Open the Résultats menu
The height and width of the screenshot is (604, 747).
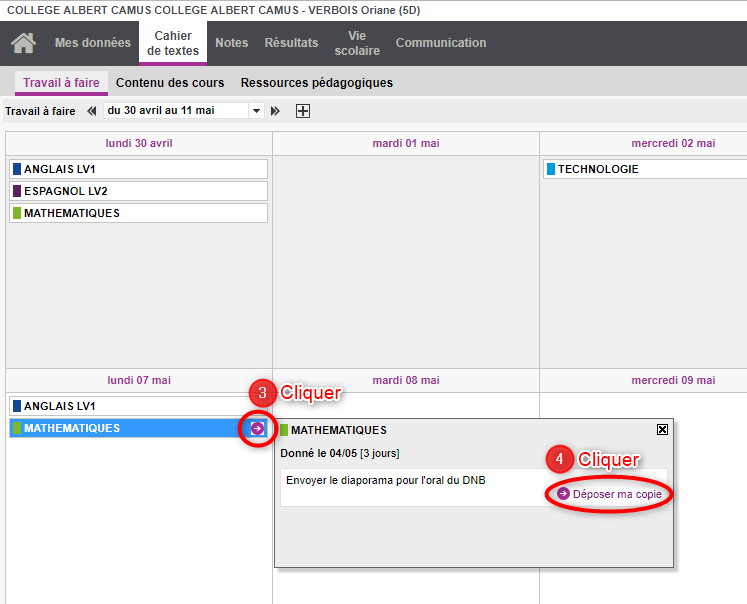point(291,43)
